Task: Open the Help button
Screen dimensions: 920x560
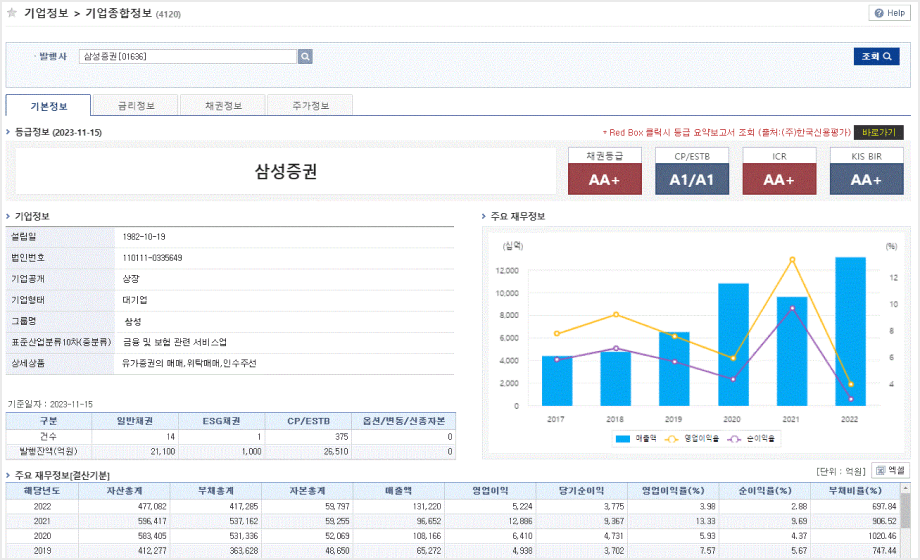Action: click(889, 13)
